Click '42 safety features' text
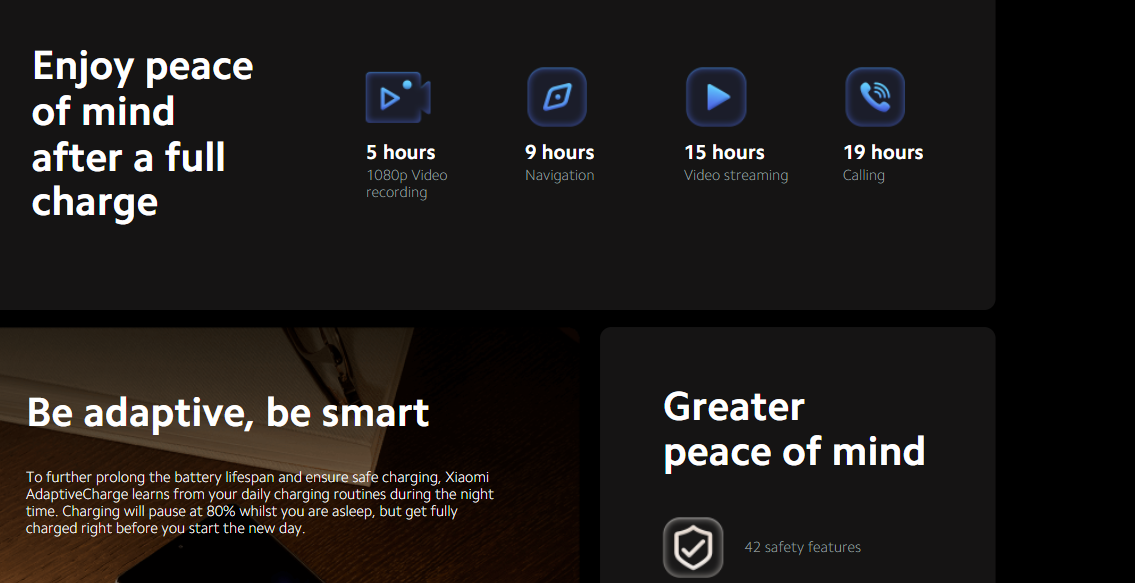 (x=803, y=548)
